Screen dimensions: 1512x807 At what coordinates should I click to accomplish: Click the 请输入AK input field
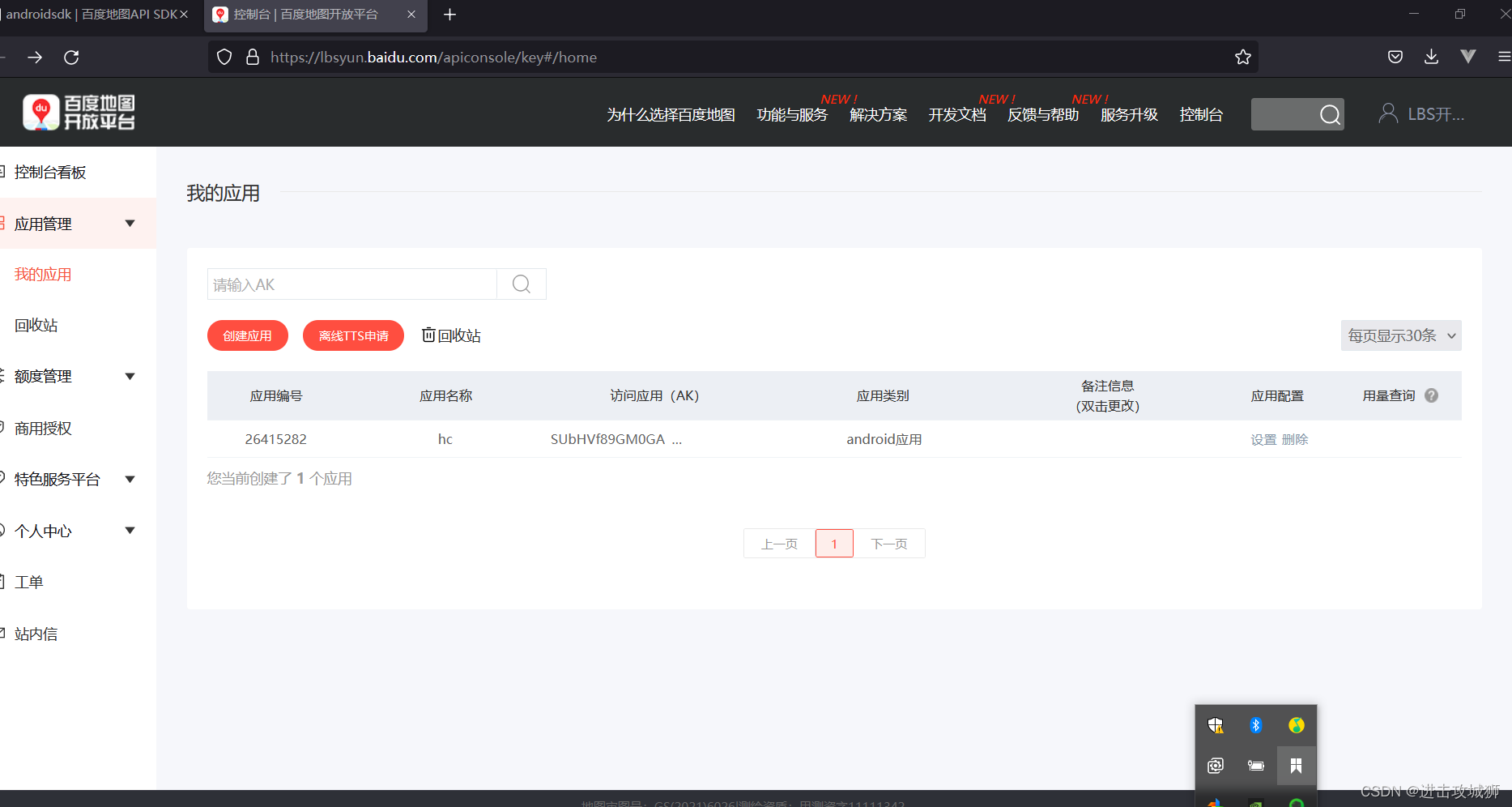tap(352, 284)
